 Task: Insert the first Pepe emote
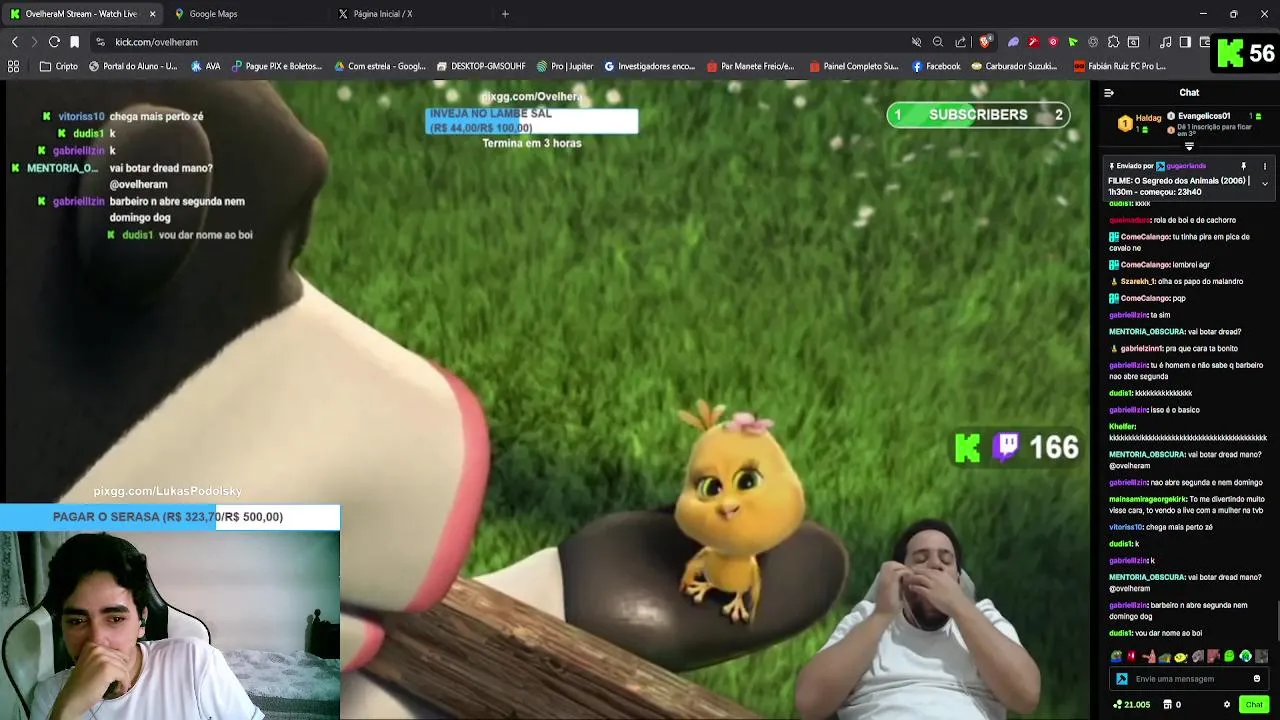tap(1116, 657)
